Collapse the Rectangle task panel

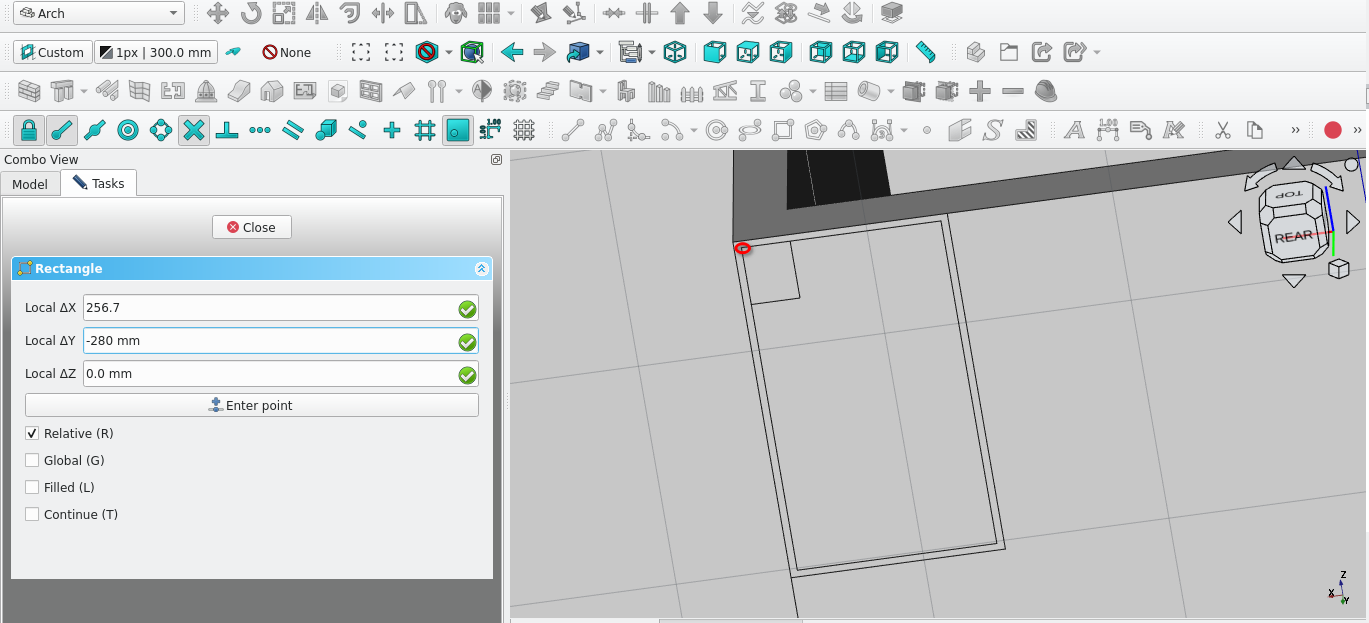[x=481, y=269]
